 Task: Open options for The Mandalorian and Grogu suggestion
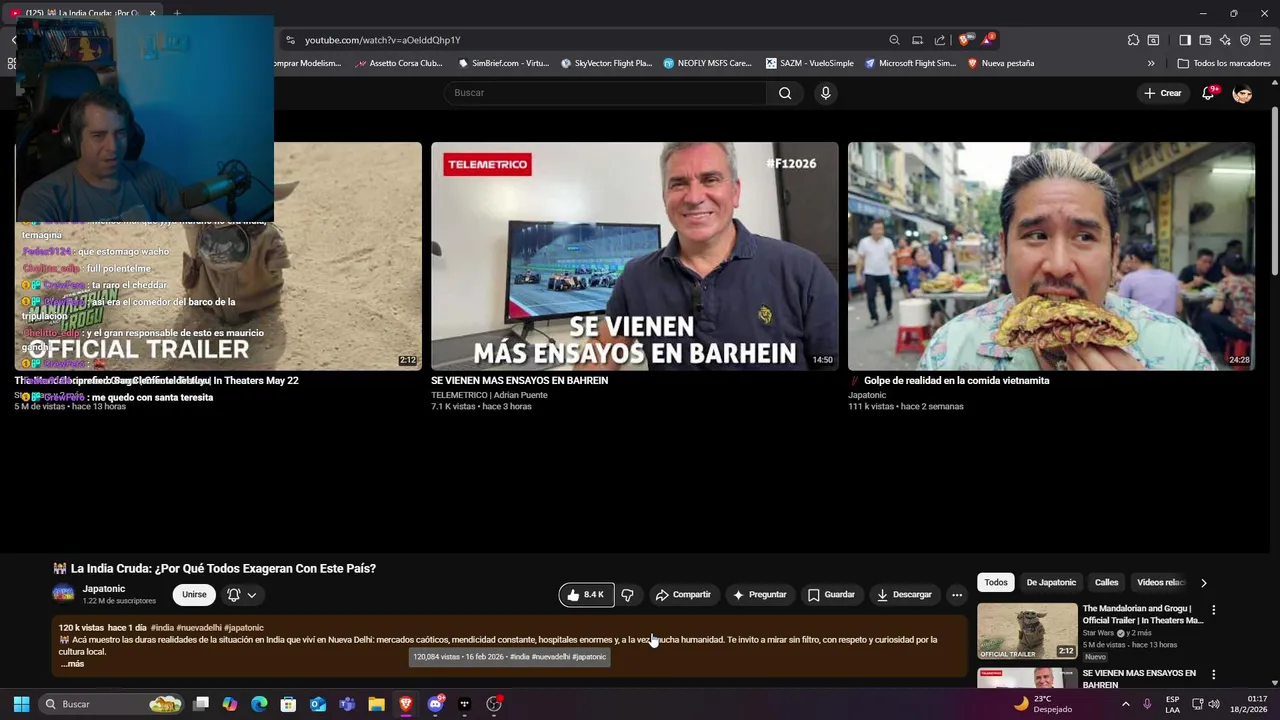(1214, 610)
